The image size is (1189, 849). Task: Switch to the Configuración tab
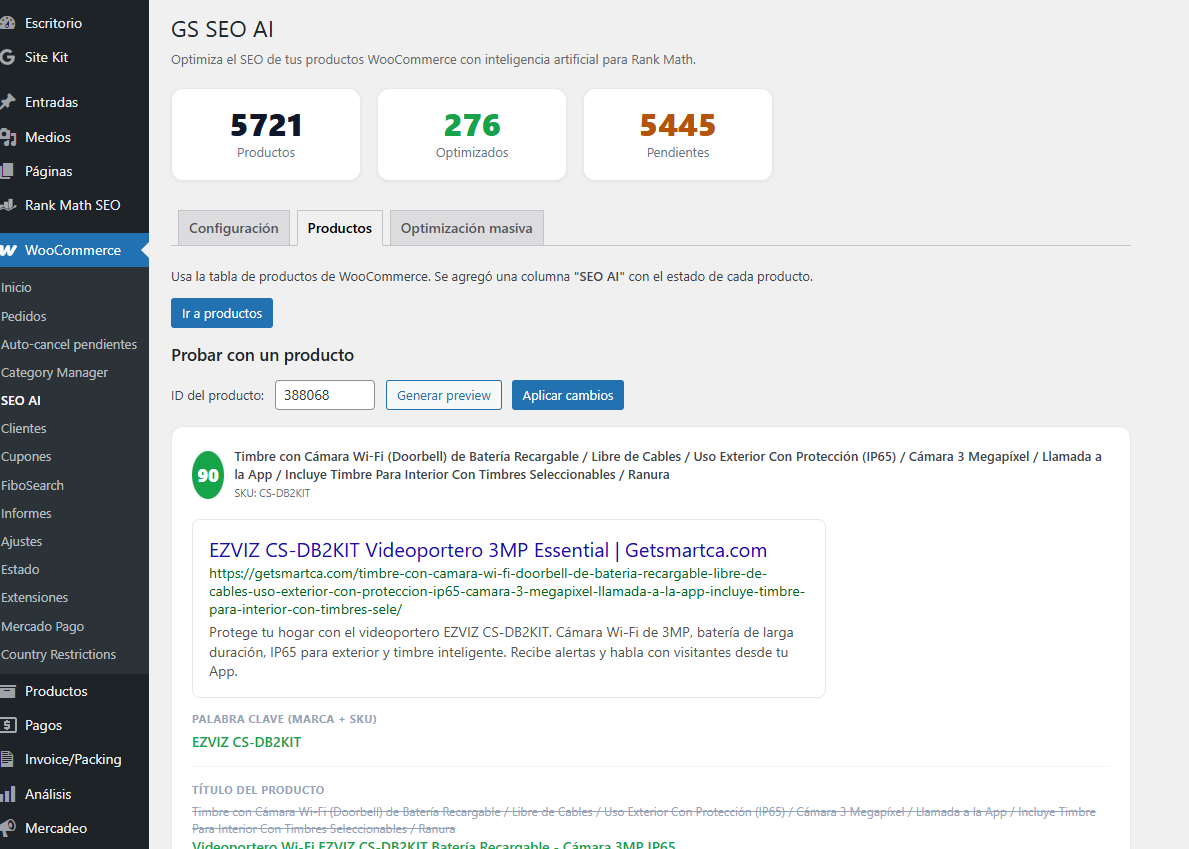[x=233, y=228]
